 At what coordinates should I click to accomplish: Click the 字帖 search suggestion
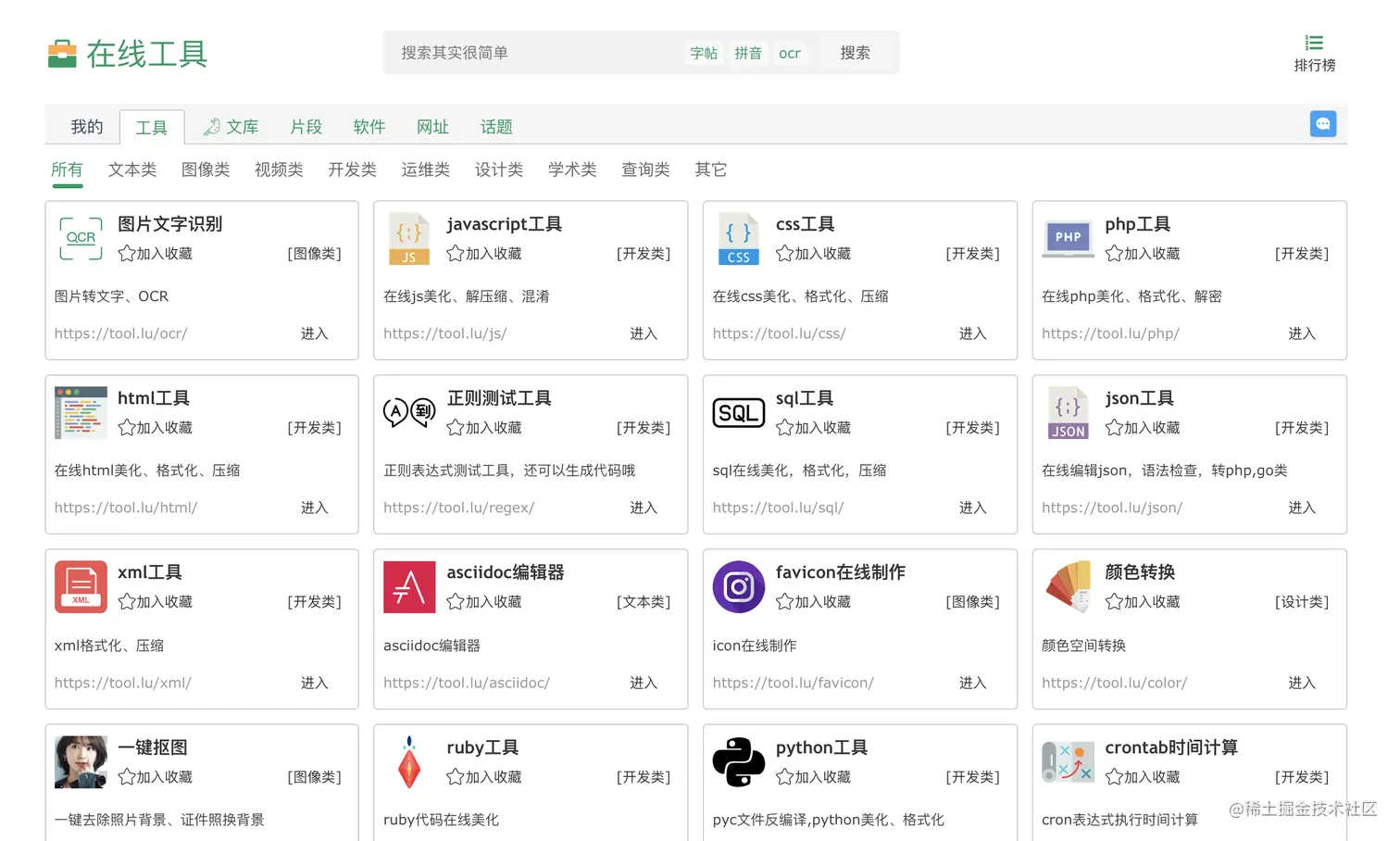(x=704, y=54)
